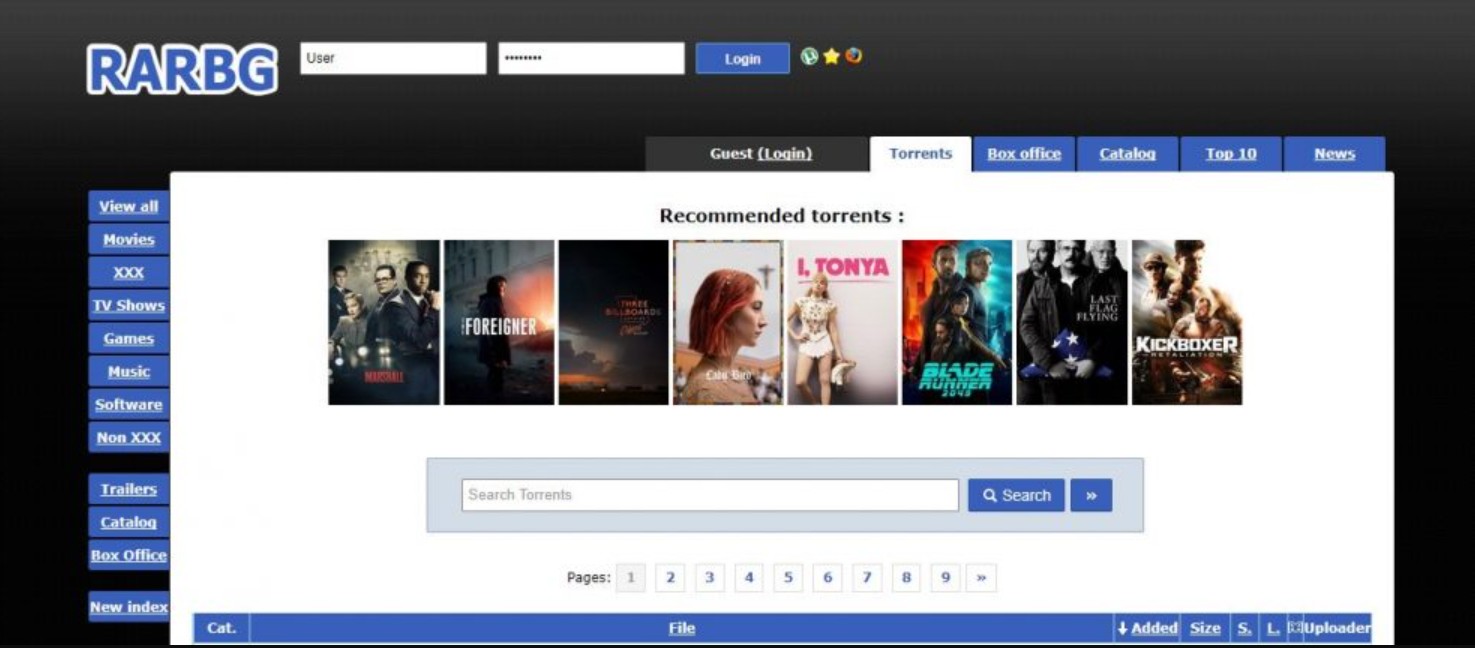Image resolution: width=1475 pixels, height=648 pixels.
Task: Go to page 4
Action: [x=749, y=577]
